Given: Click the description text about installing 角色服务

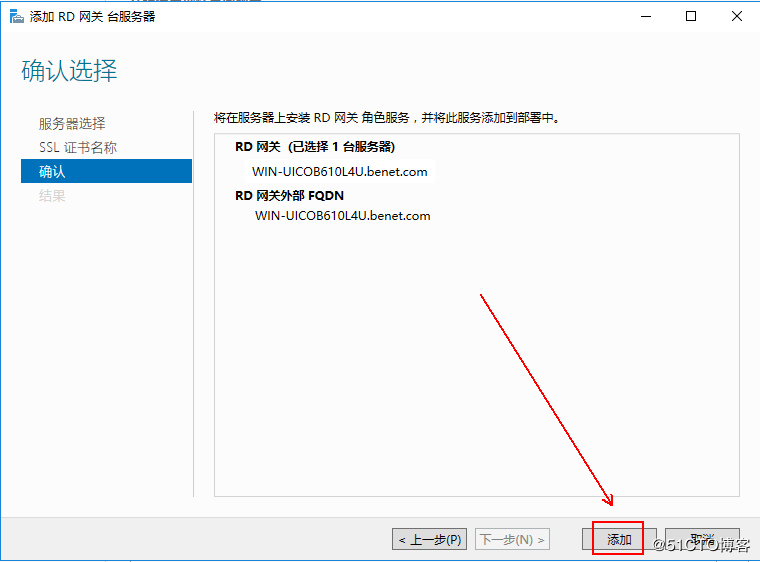Looking at the screenshot, I should tap(387, 118).
